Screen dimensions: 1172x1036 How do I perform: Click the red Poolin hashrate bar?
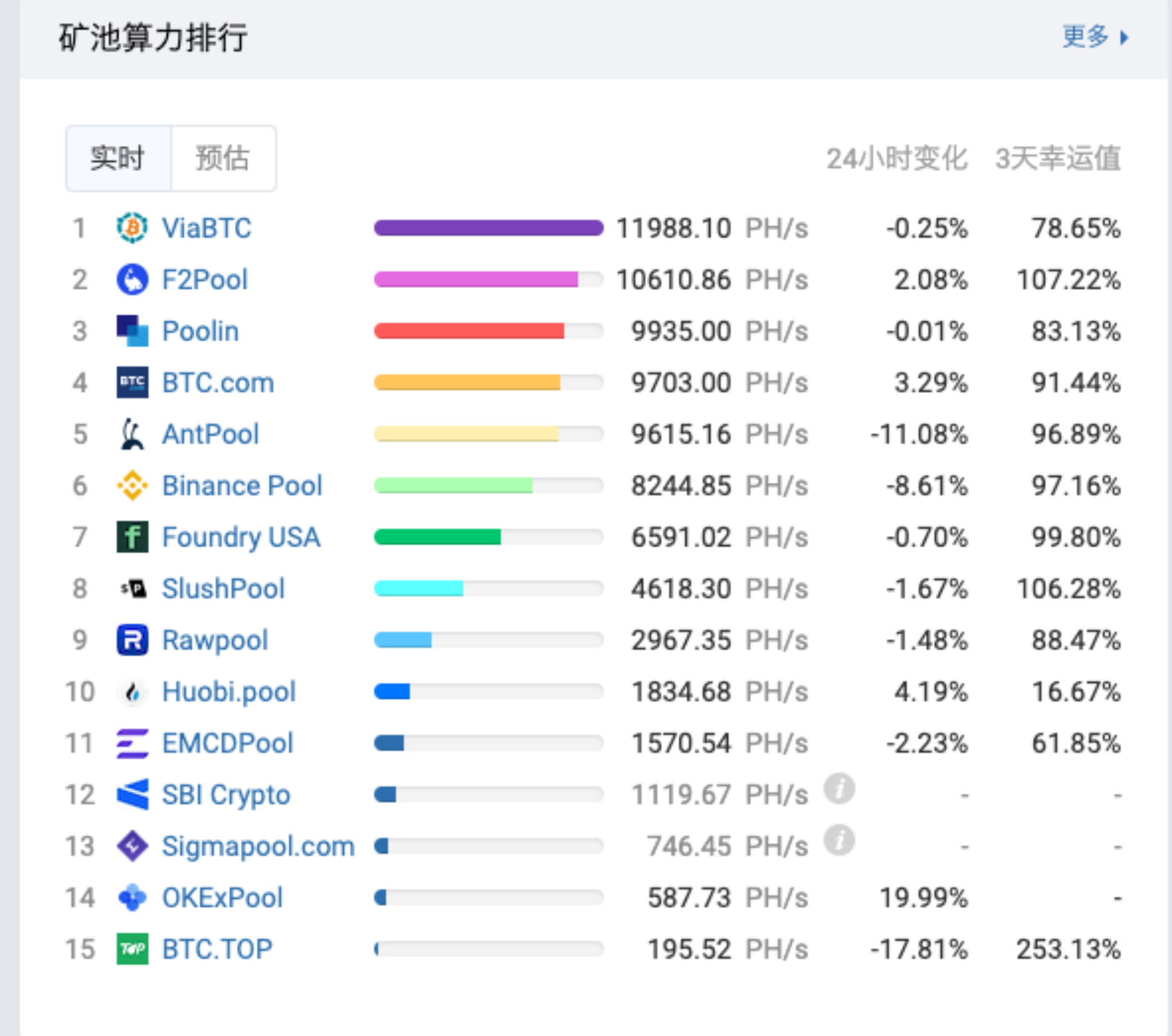pyautogui.click(x=469, y=331)
